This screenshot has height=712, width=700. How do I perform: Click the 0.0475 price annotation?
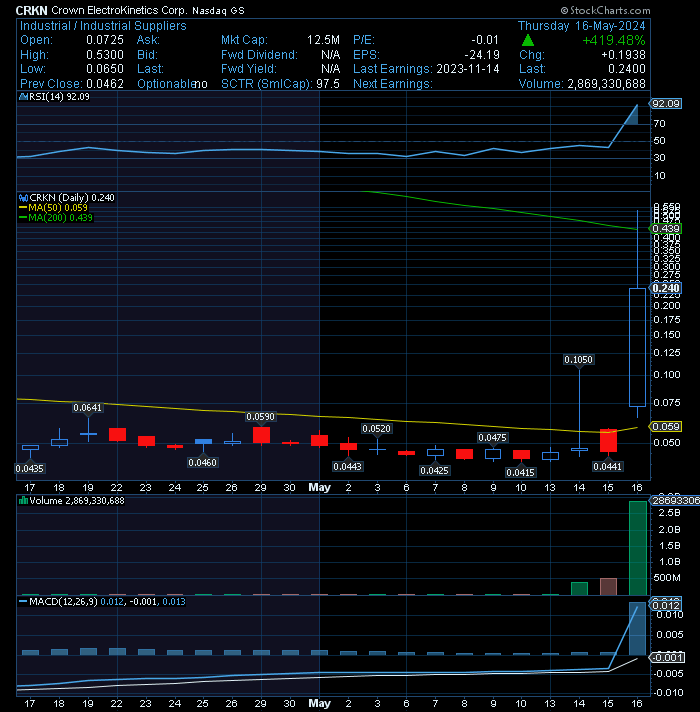click(493, 438)
